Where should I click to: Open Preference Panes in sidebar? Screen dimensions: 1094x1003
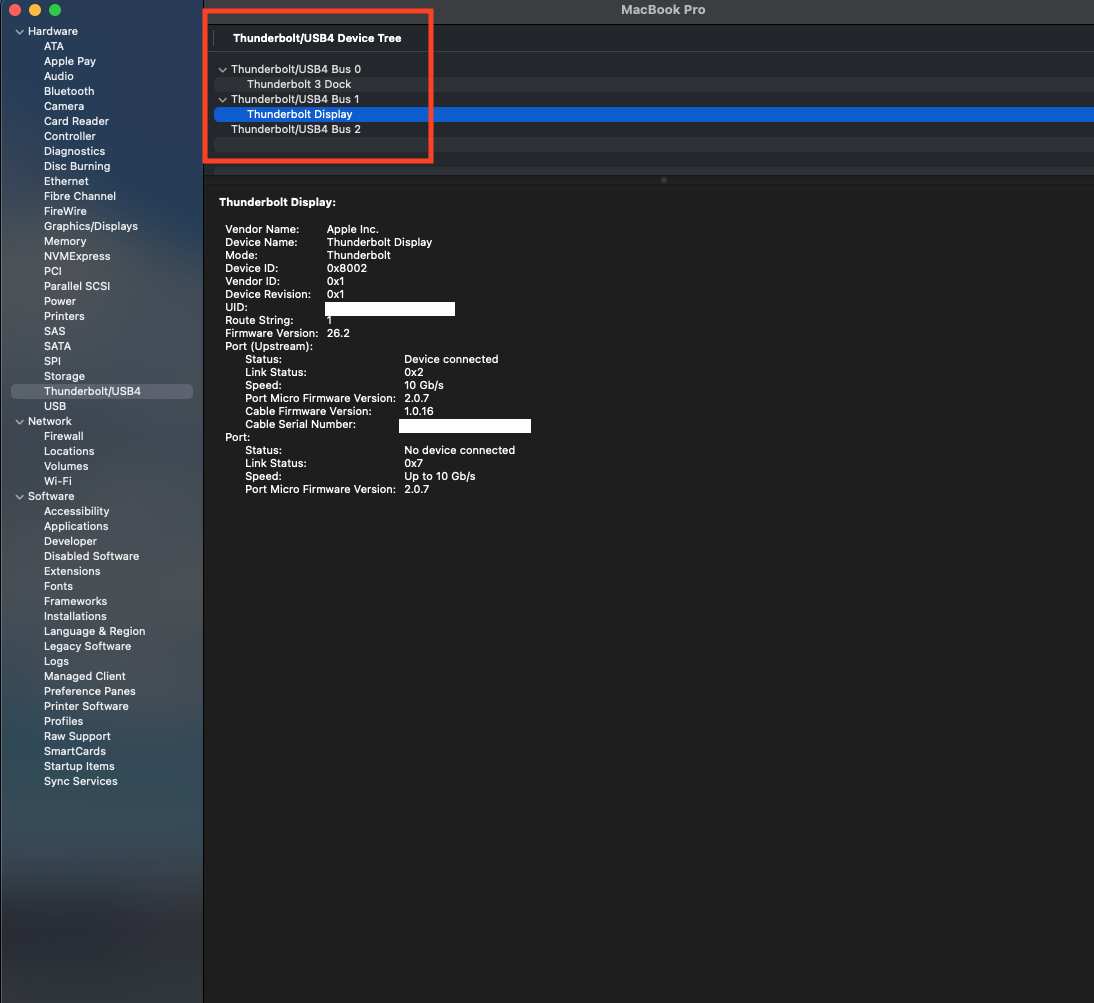point(90,691)
